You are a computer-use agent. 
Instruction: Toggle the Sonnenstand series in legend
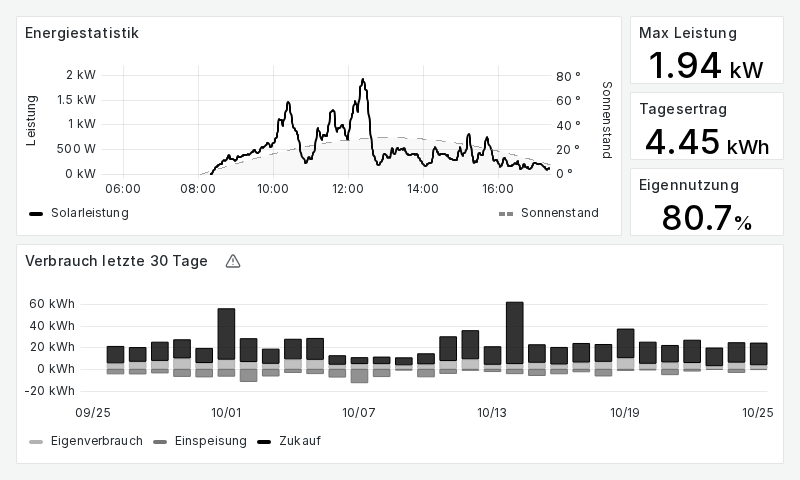(548, 213)
